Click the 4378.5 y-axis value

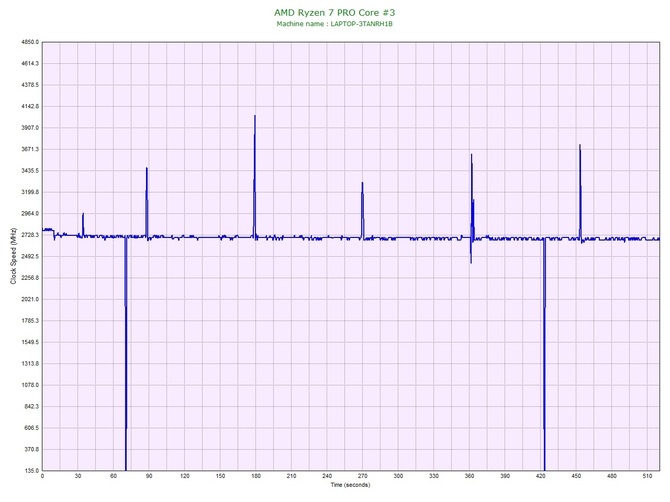click(x=30, y=85)
